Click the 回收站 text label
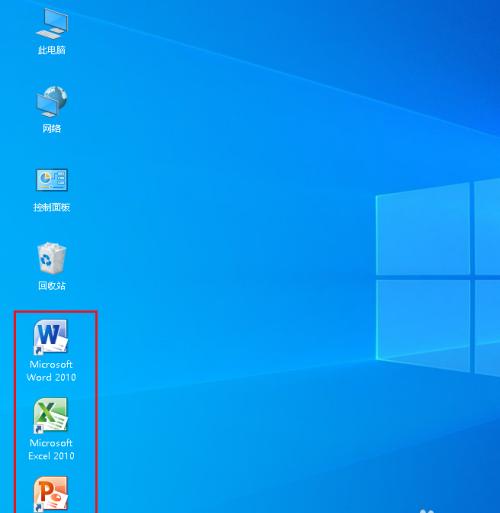The height and width of the screenshot is (513, 500). (51, 286)
